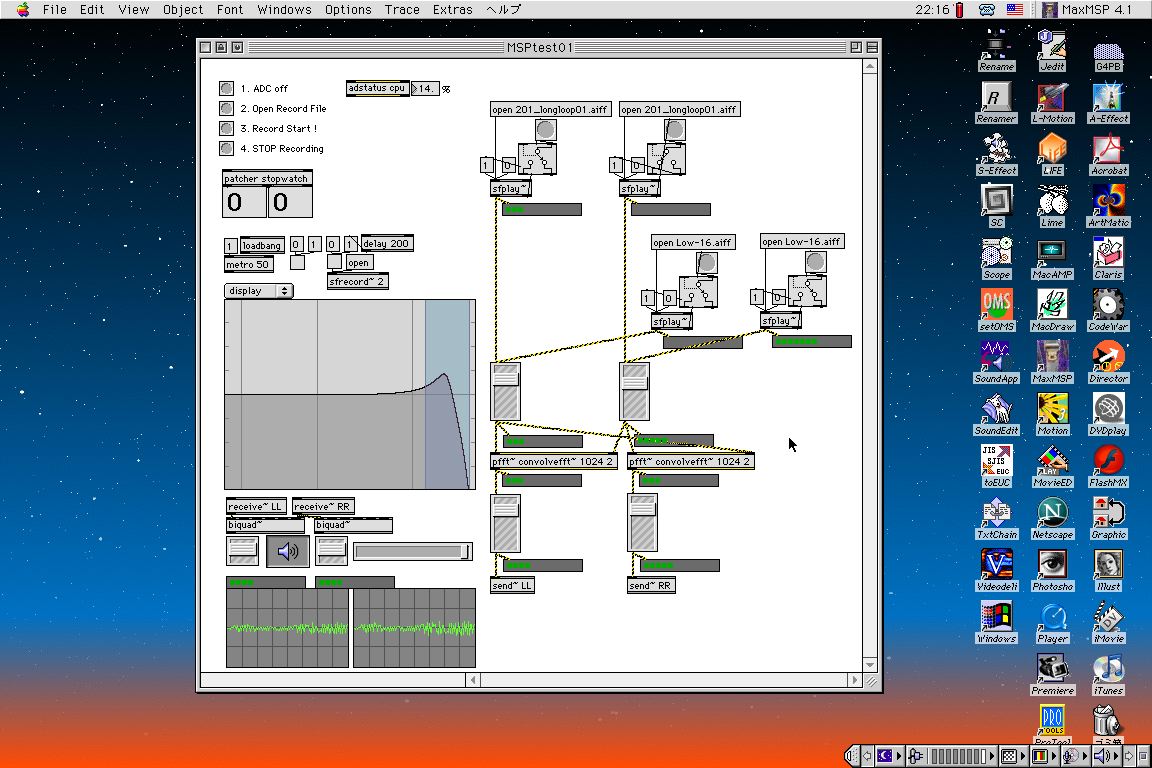
Task: Open the 'display' popup menu
Action: click(x=259, y=291)
